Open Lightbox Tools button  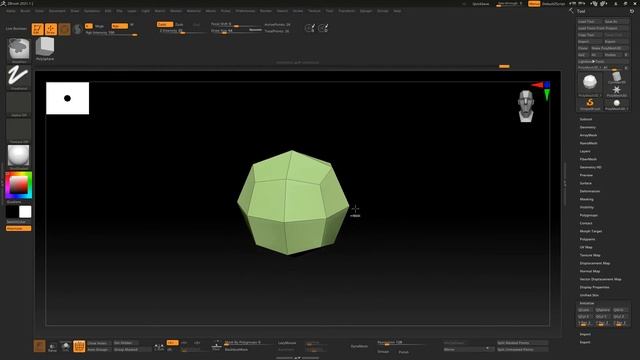point(602,61)
